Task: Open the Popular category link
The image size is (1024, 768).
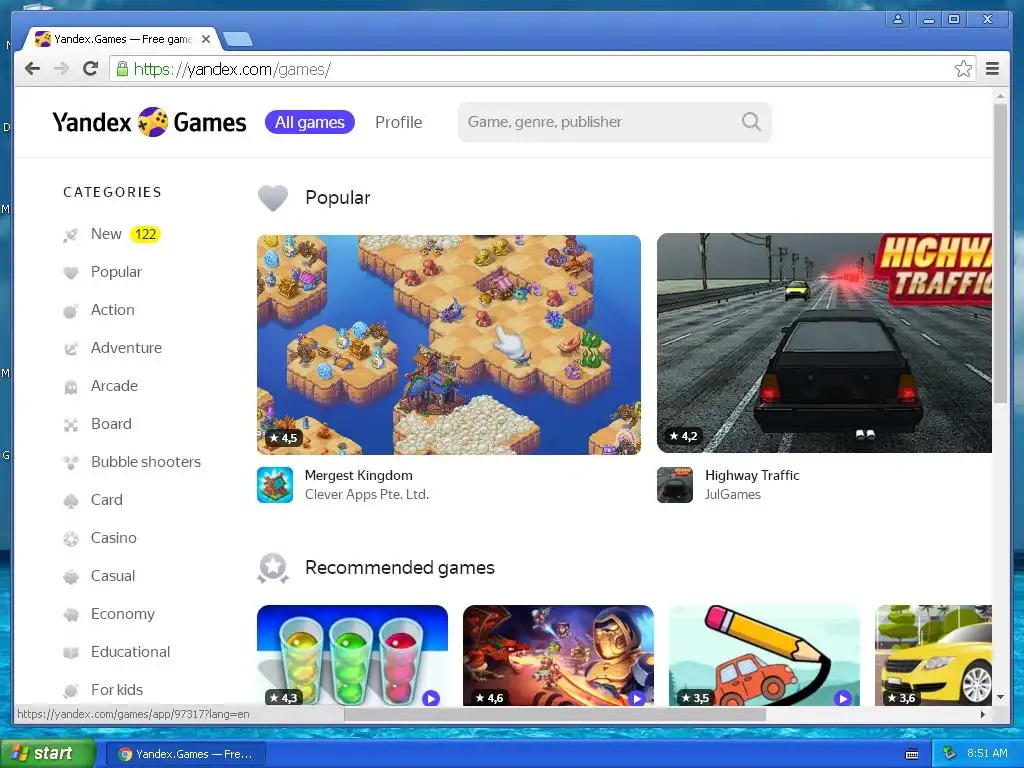Action: [116, 272]
